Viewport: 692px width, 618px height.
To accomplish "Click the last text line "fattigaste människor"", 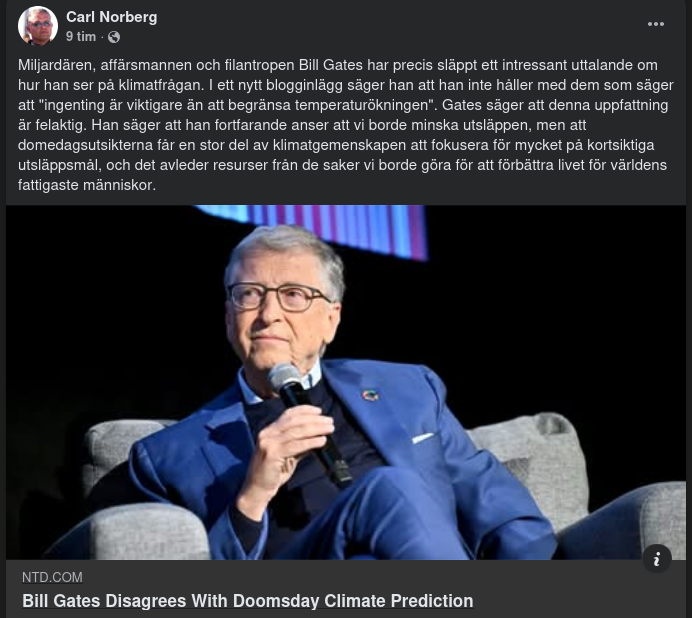I will (87, 185).
